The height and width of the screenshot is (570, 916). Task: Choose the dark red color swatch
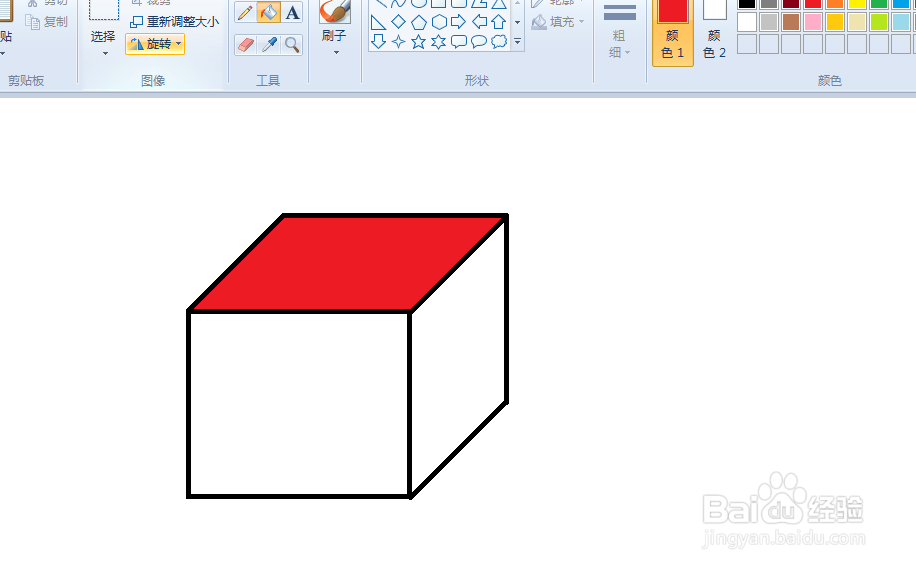click(x=791, y=4)
